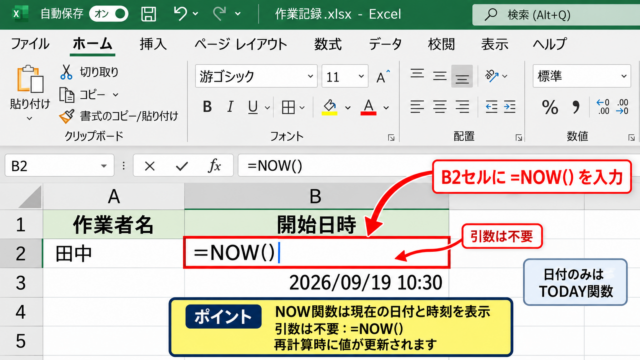
Task: Open the 配置 dialog launcher
Action: [519, 138]
